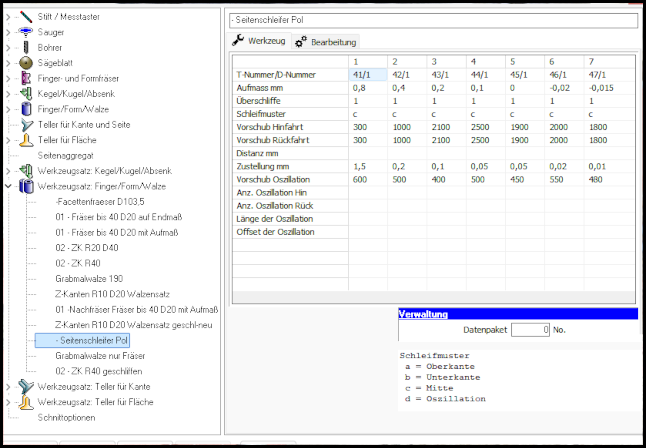The height and width of the screenshot is (448, 646).
Task: Select the Sauger suction cup icon
Action: [x=26, y=33]
